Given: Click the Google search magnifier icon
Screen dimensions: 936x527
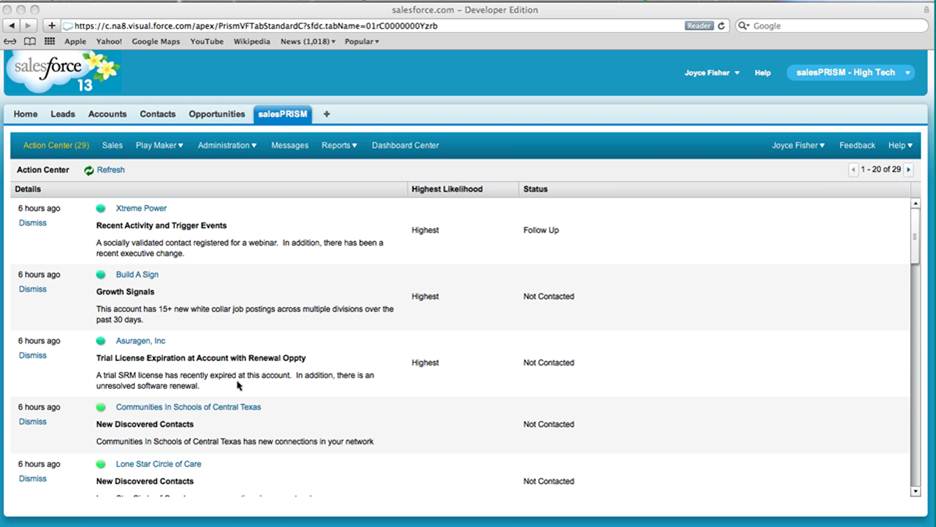Looking at the screenshot, I should tap(743, 26).
